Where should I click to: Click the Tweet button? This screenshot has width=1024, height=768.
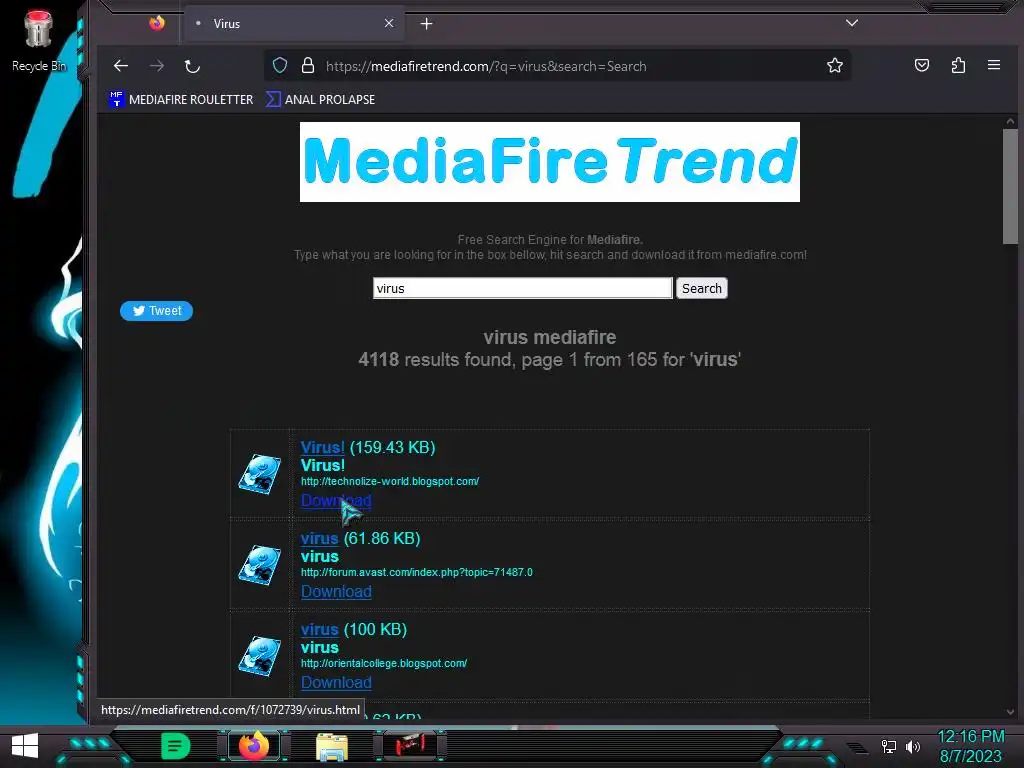coord(157,311)
